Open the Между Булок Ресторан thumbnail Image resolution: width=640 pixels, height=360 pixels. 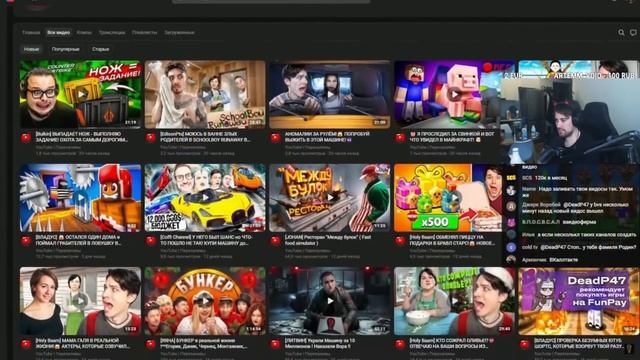click(x=330, y=198)
